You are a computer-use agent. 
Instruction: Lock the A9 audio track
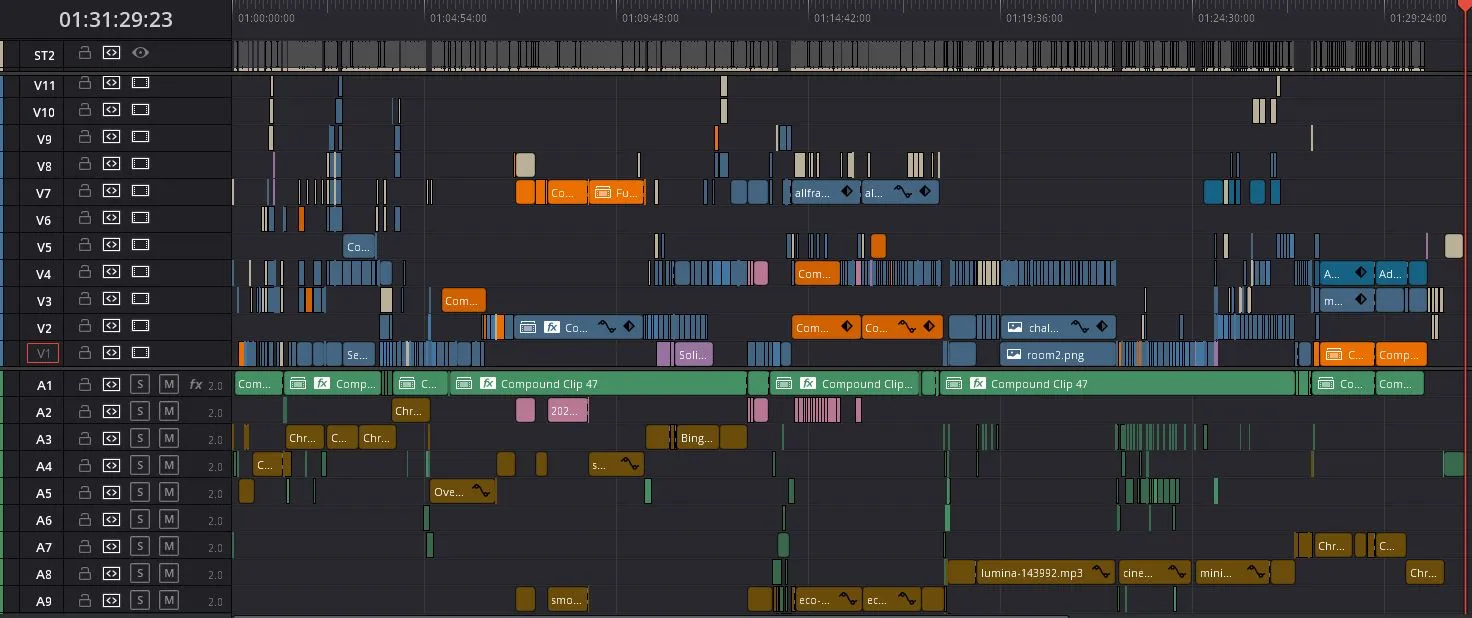pyautogui.click(x=85, y=599)
